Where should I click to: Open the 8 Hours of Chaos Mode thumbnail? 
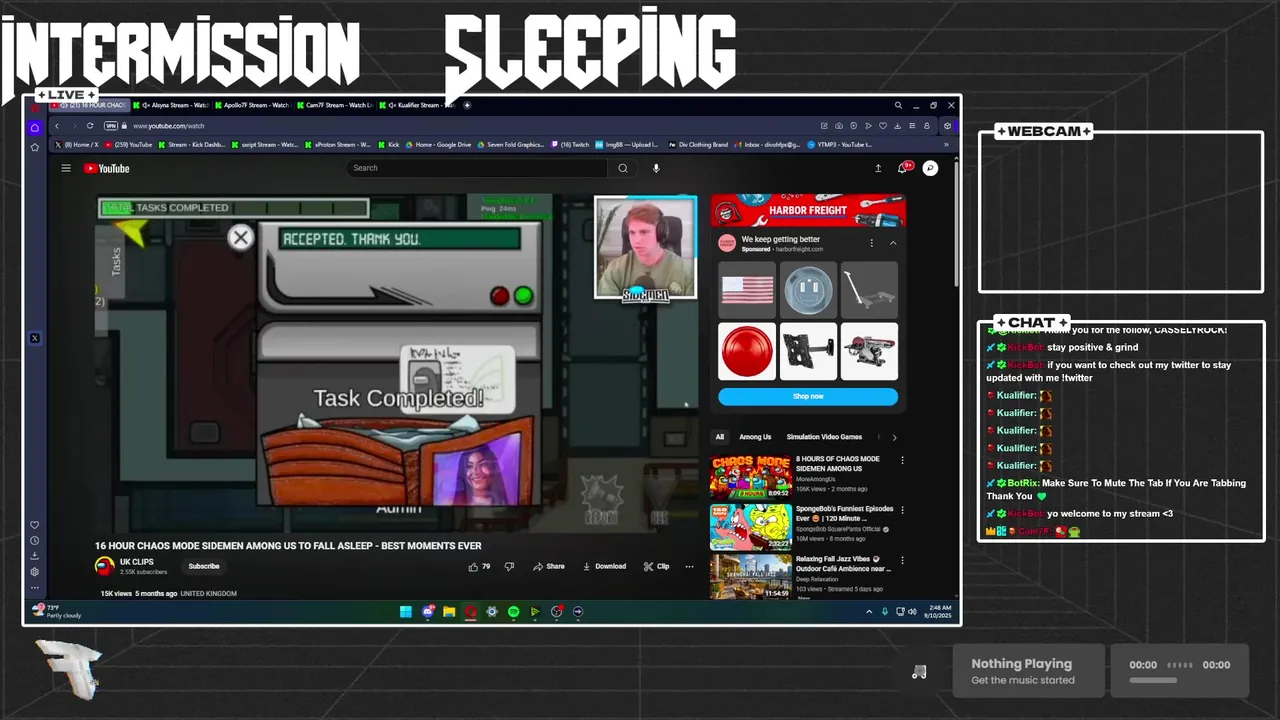(750, 477)
